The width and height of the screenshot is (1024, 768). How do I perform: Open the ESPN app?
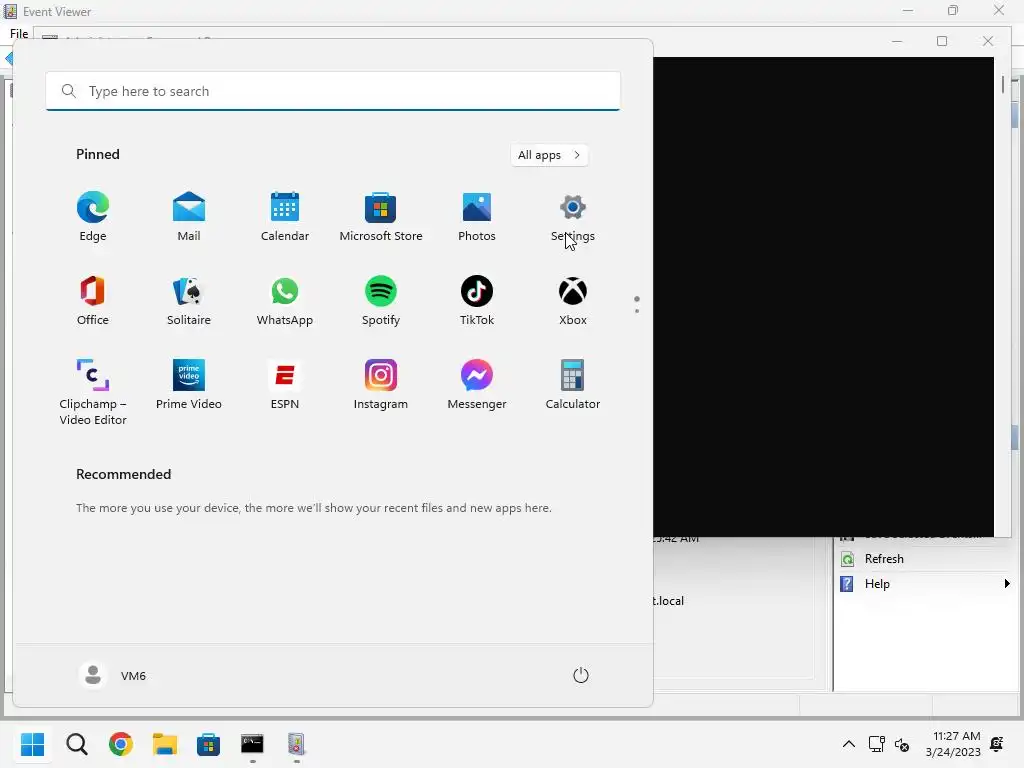pyautogui.click(x=285, y=385)
